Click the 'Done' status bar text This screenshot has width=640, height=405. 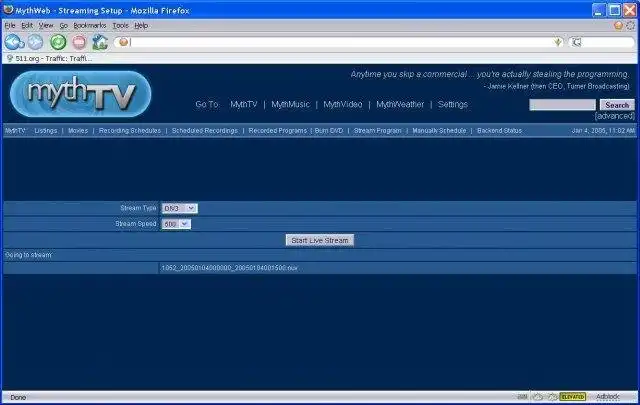[x=18, y=397]
